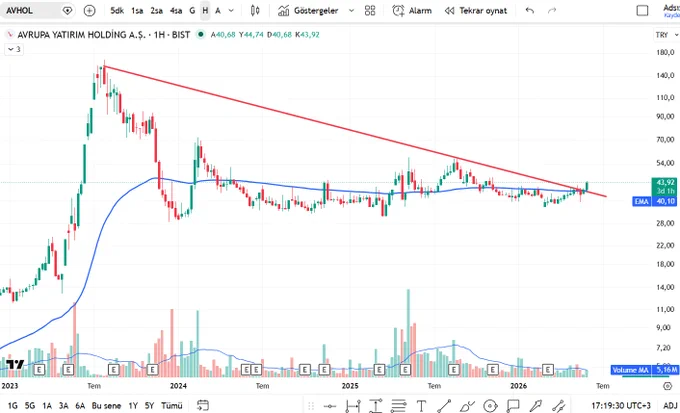Image resolution: width=680 pixels, height=413 pixels.
Task: Select the date range measure tool
Action: click(353, 406)
